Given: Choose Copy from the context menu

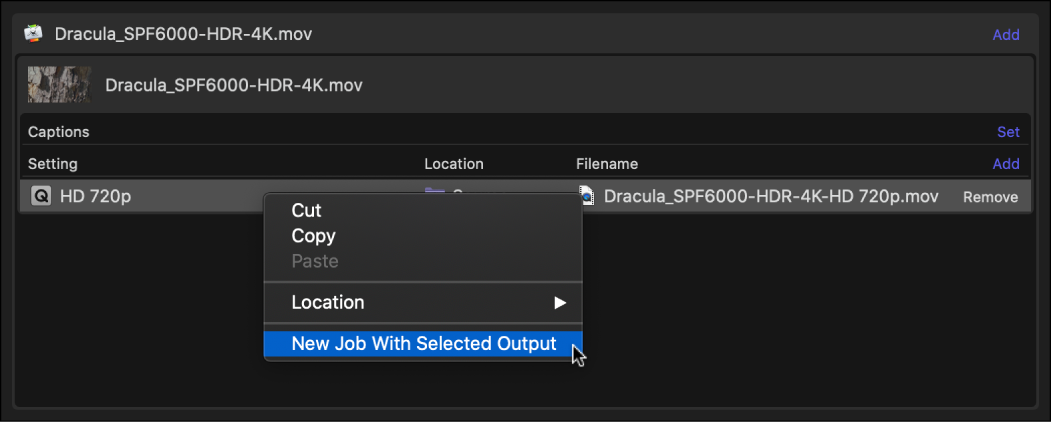Looking at the screenshot, I should click(313, 236).
